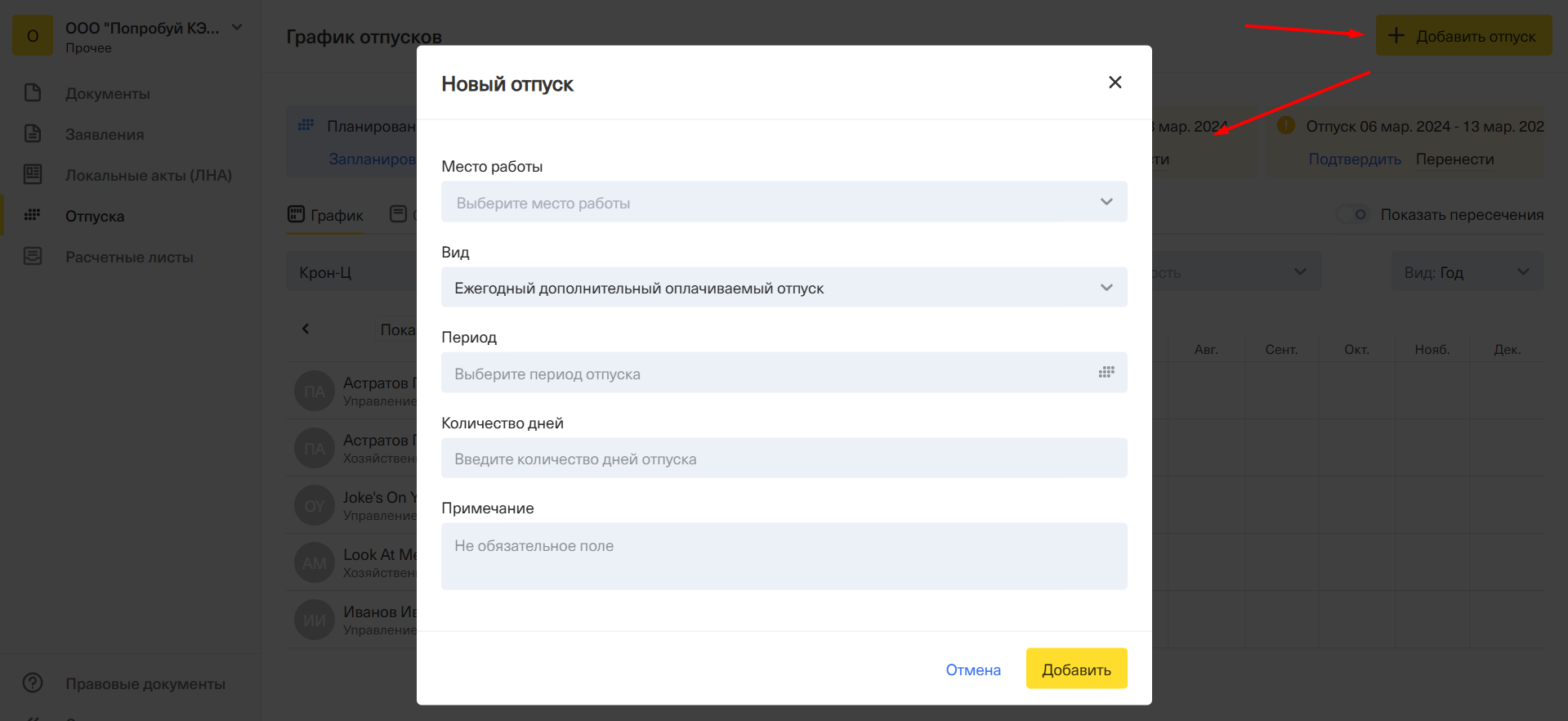Click the Отмена link
Viewport: 1568px width, 721px height.
coord(972,669)
